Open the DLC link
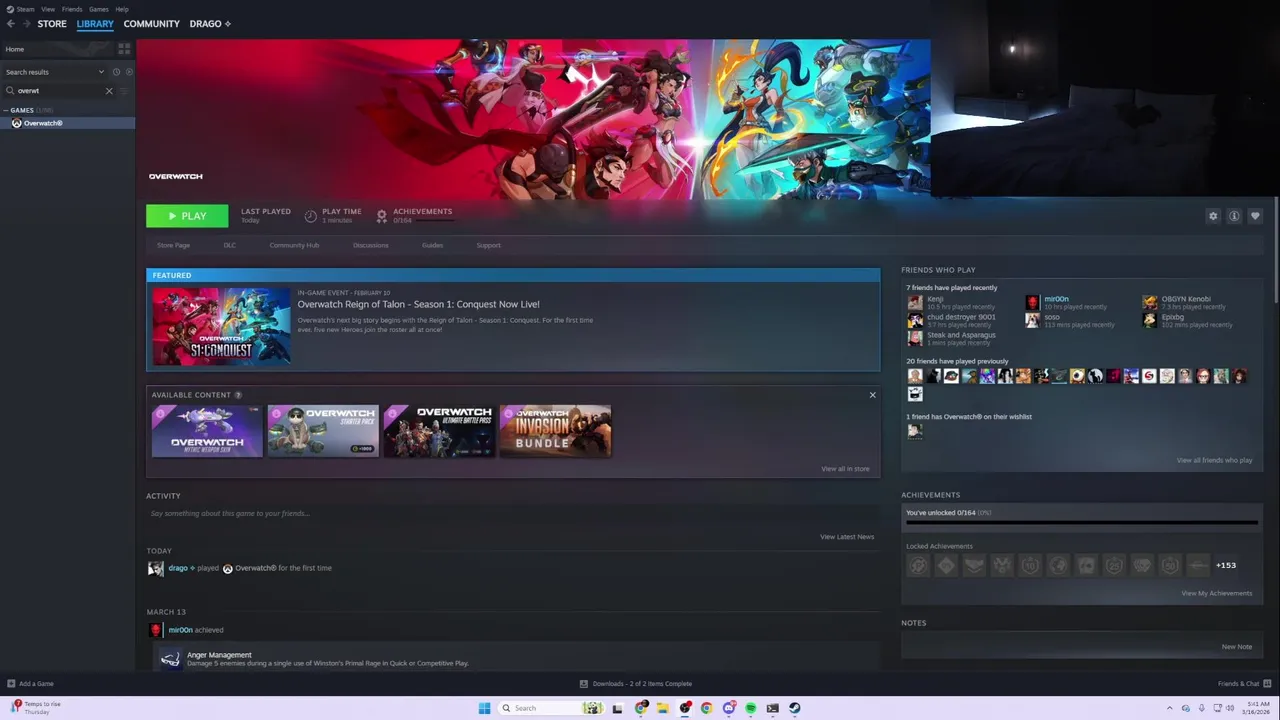 click(230, 245)
